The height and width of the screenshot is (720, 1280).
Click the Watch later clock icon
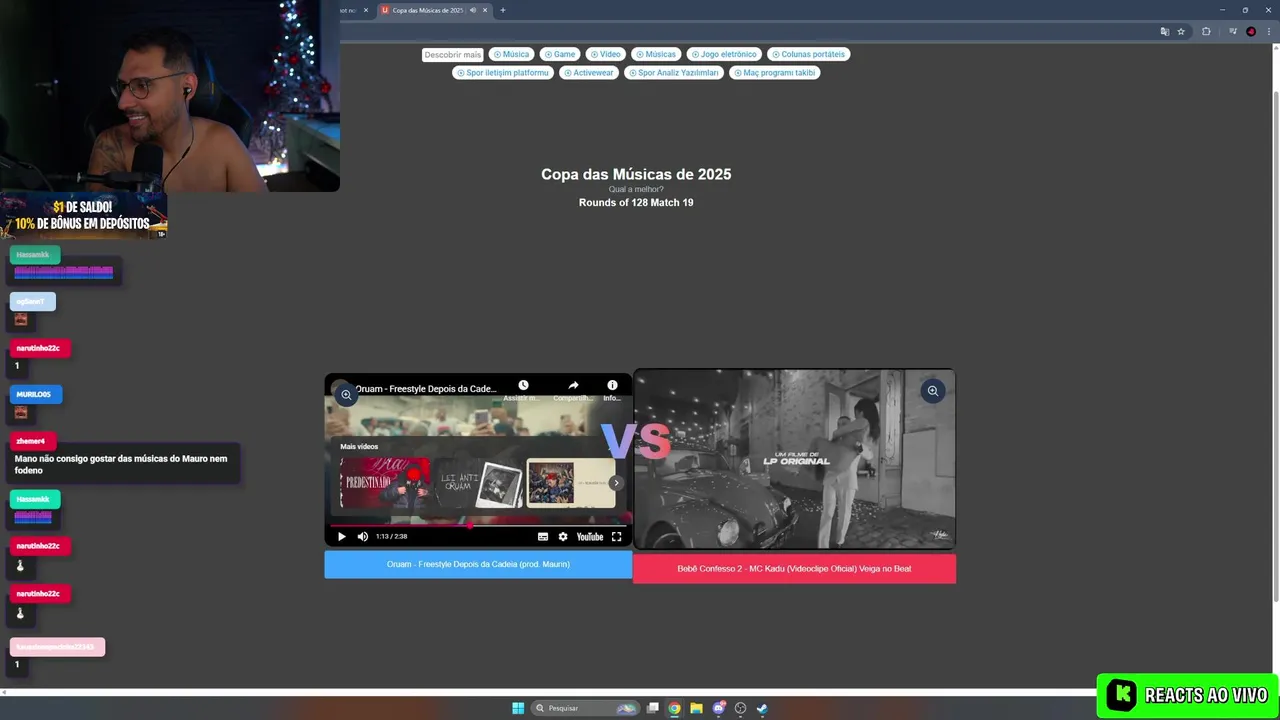coord(523,386)
